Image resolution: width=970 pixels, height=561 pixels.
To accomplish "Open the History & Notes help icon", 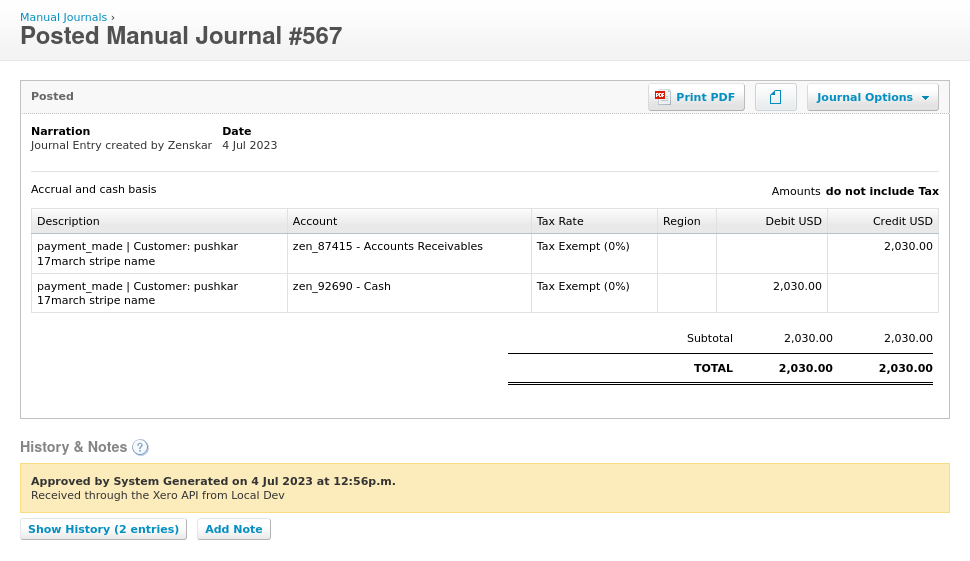I will pyautogui.click(x=140, y=447).
